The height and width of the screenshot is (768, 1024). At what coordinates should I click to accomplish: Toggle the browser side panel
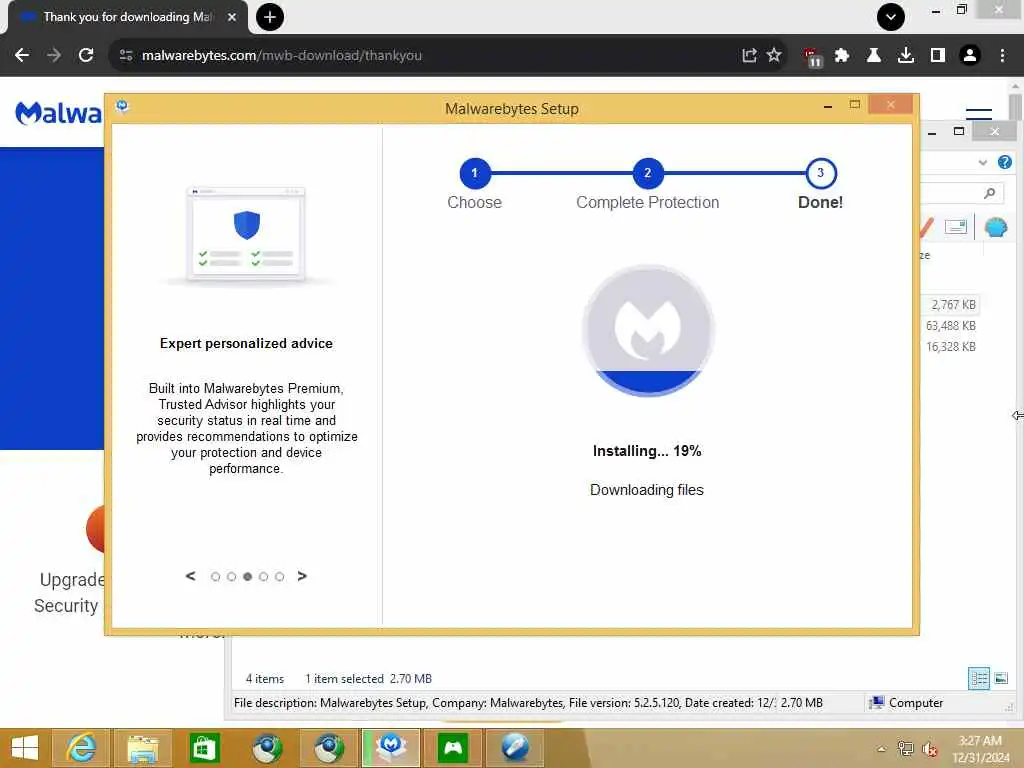(x=938, y=56)
